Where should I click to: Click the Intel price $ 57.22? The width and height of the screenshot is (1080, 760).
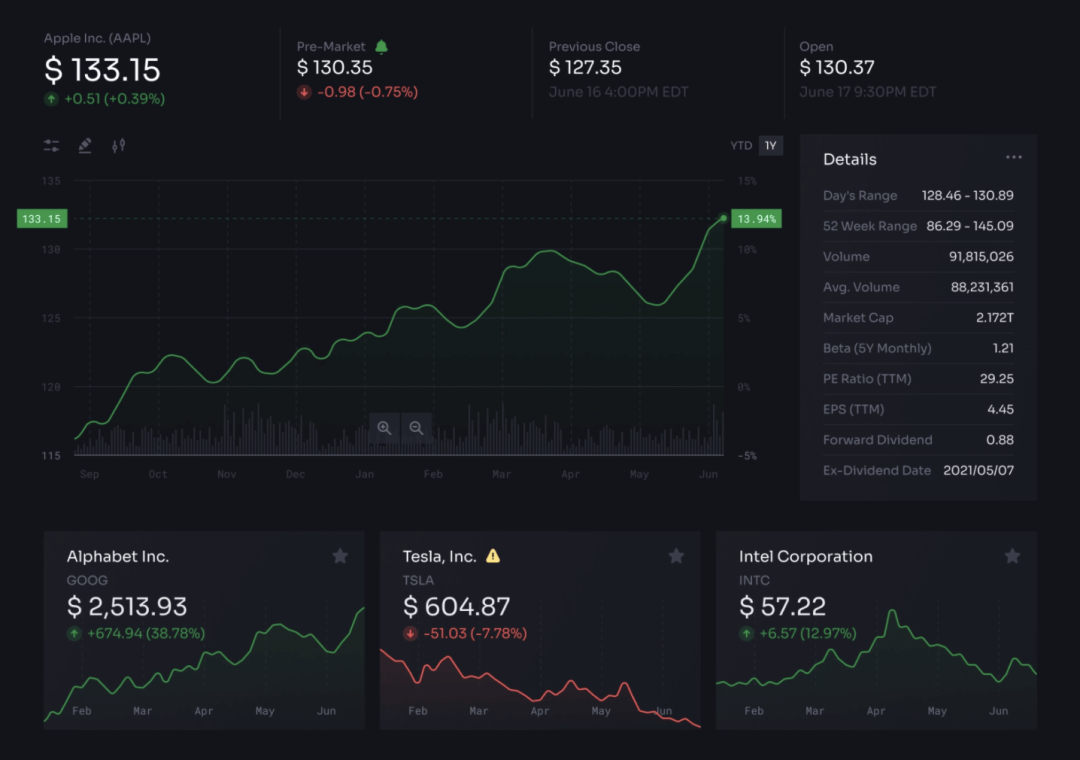(782, 606)
